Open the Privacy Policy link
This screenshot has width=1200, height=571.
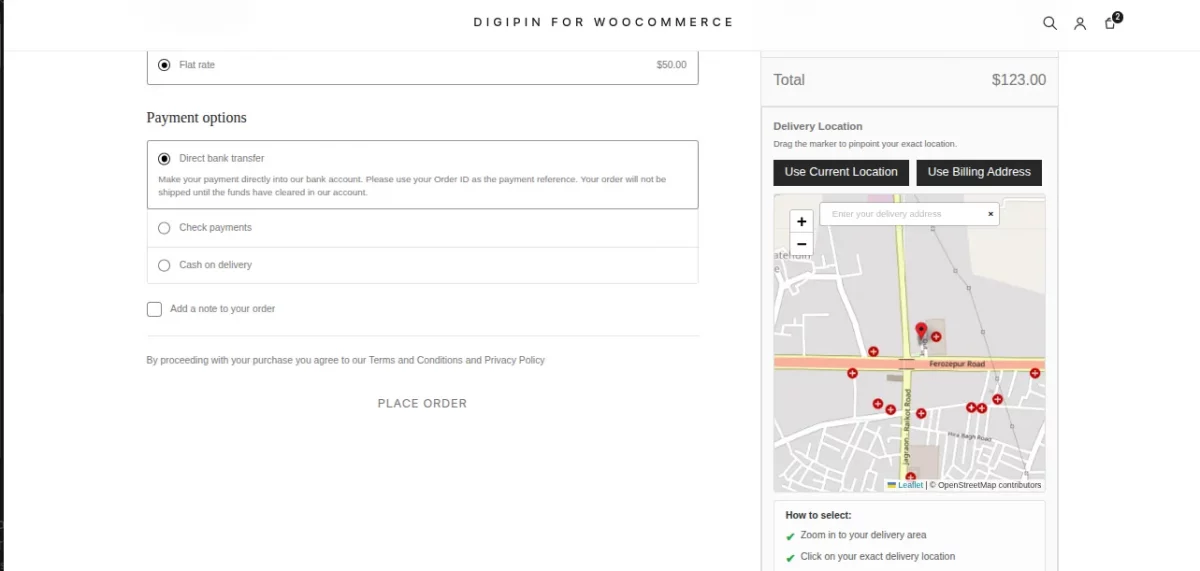[x=514, y=360]
